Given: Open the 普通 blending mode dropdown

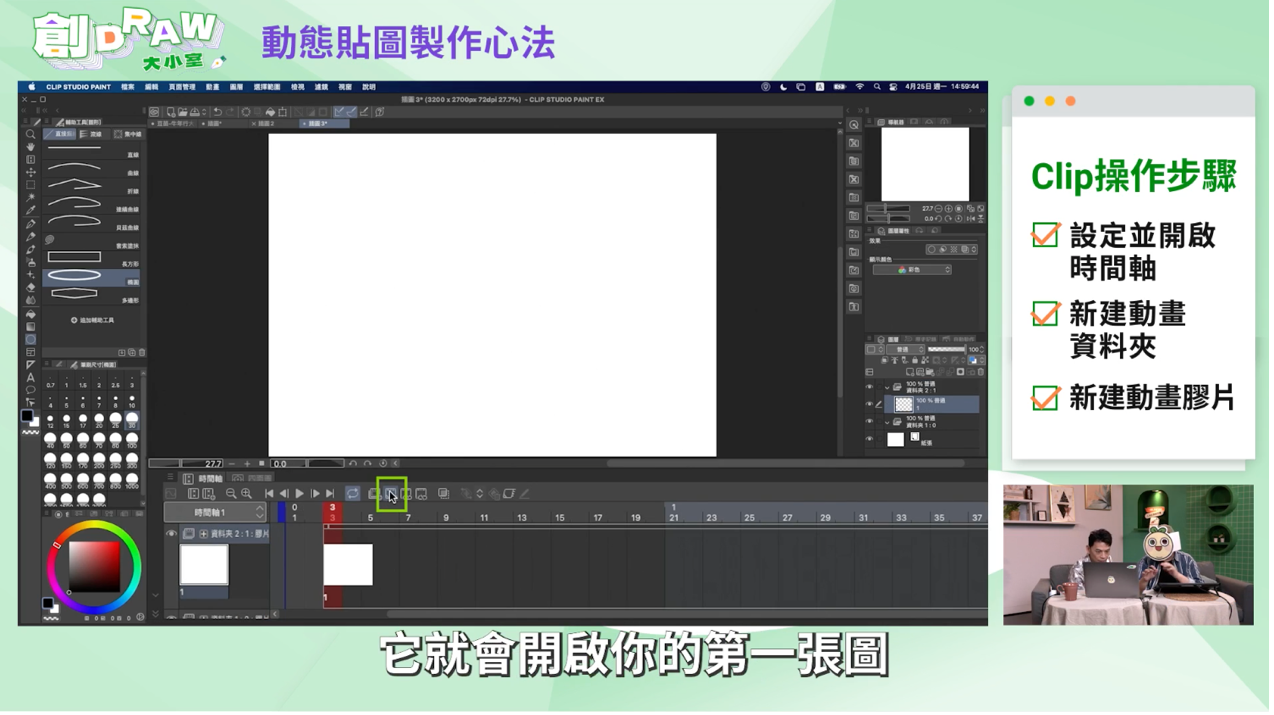Looking at the screenshot, I should click(x=906, y=349).
